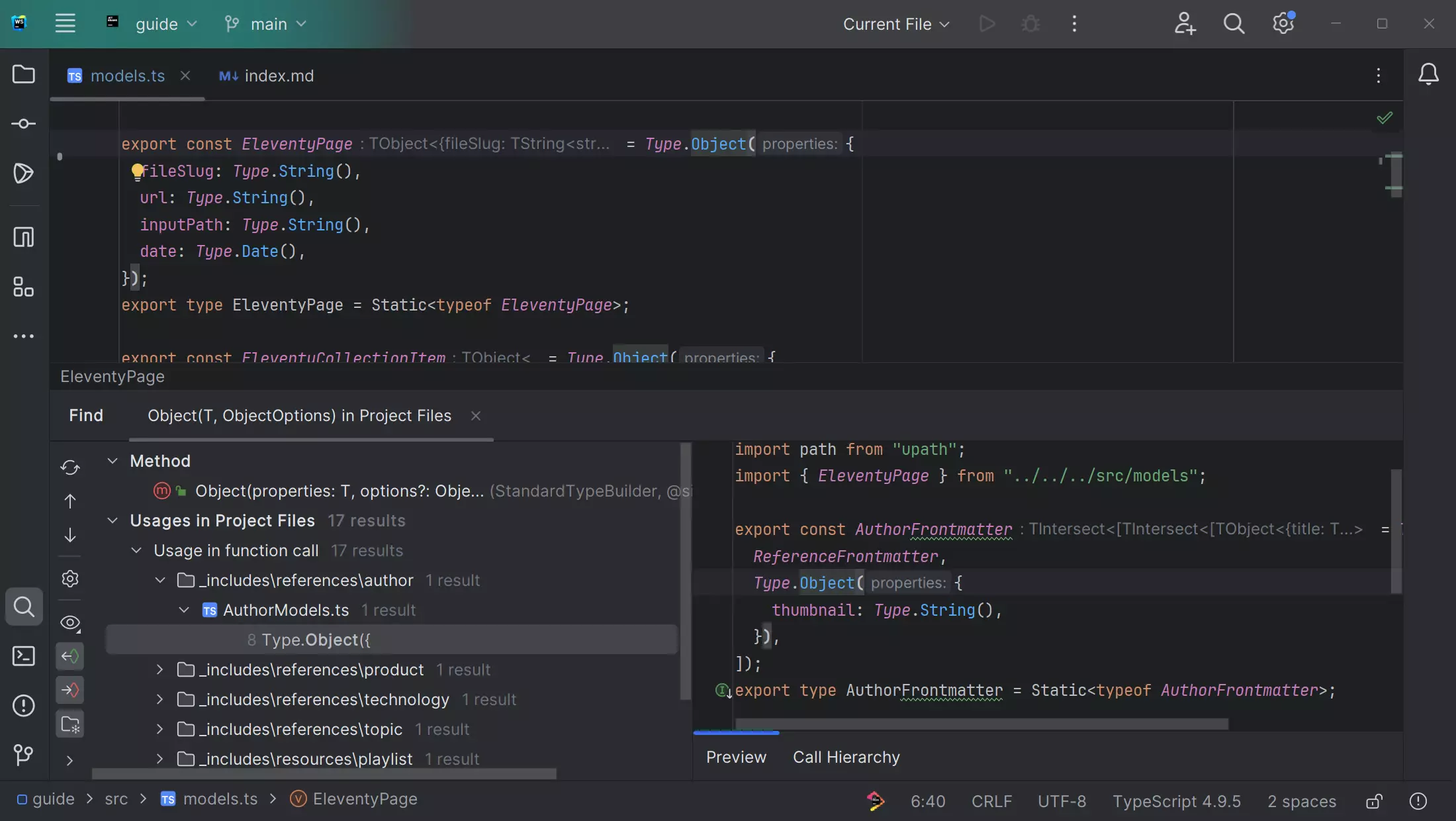The height and width of the screenshot is (821, 1456).
Task: Click the CRLF line separator status
Action: pos(991,801)
